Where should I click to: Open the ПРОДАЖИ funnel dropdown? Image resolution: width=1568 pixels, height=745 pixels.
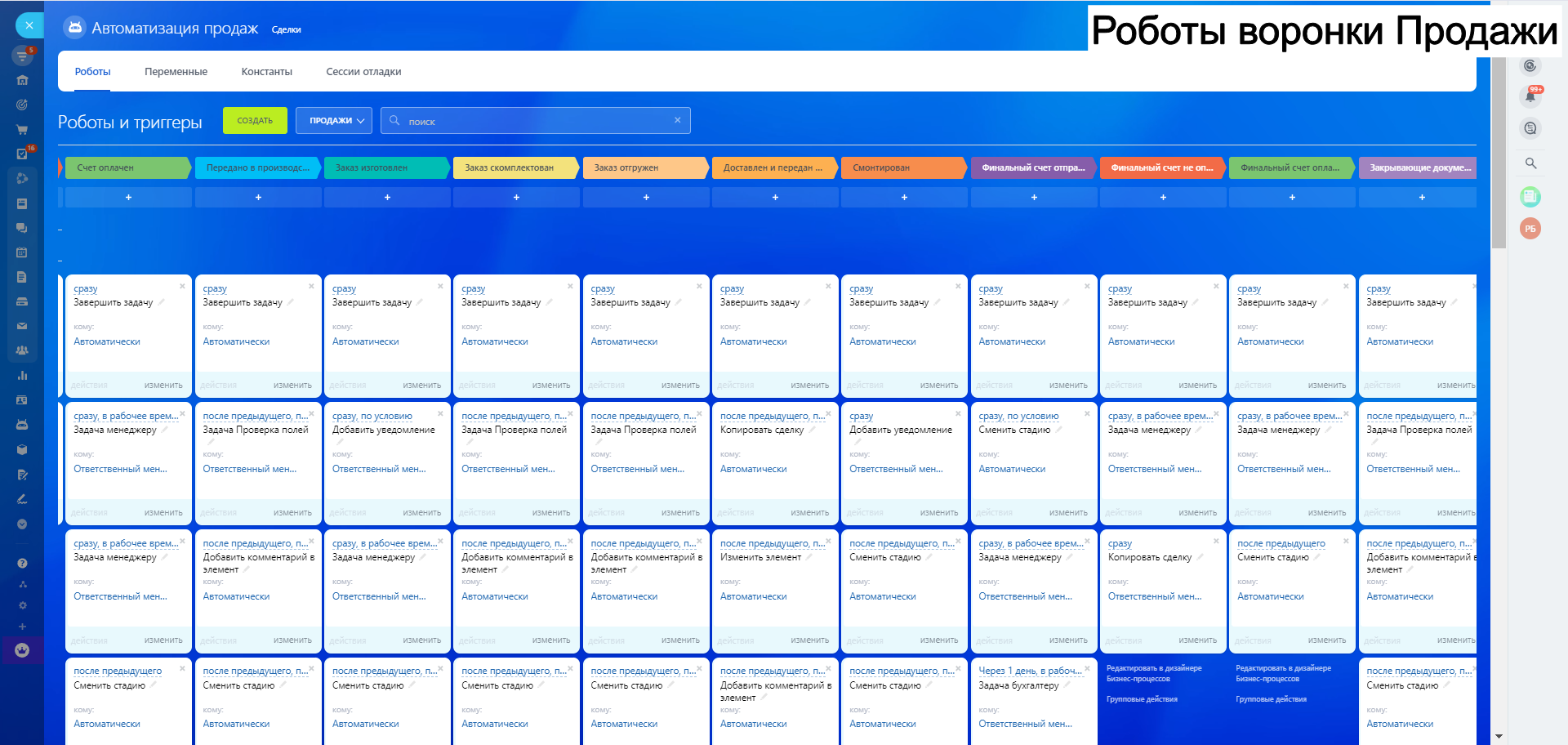pos(334,120)
